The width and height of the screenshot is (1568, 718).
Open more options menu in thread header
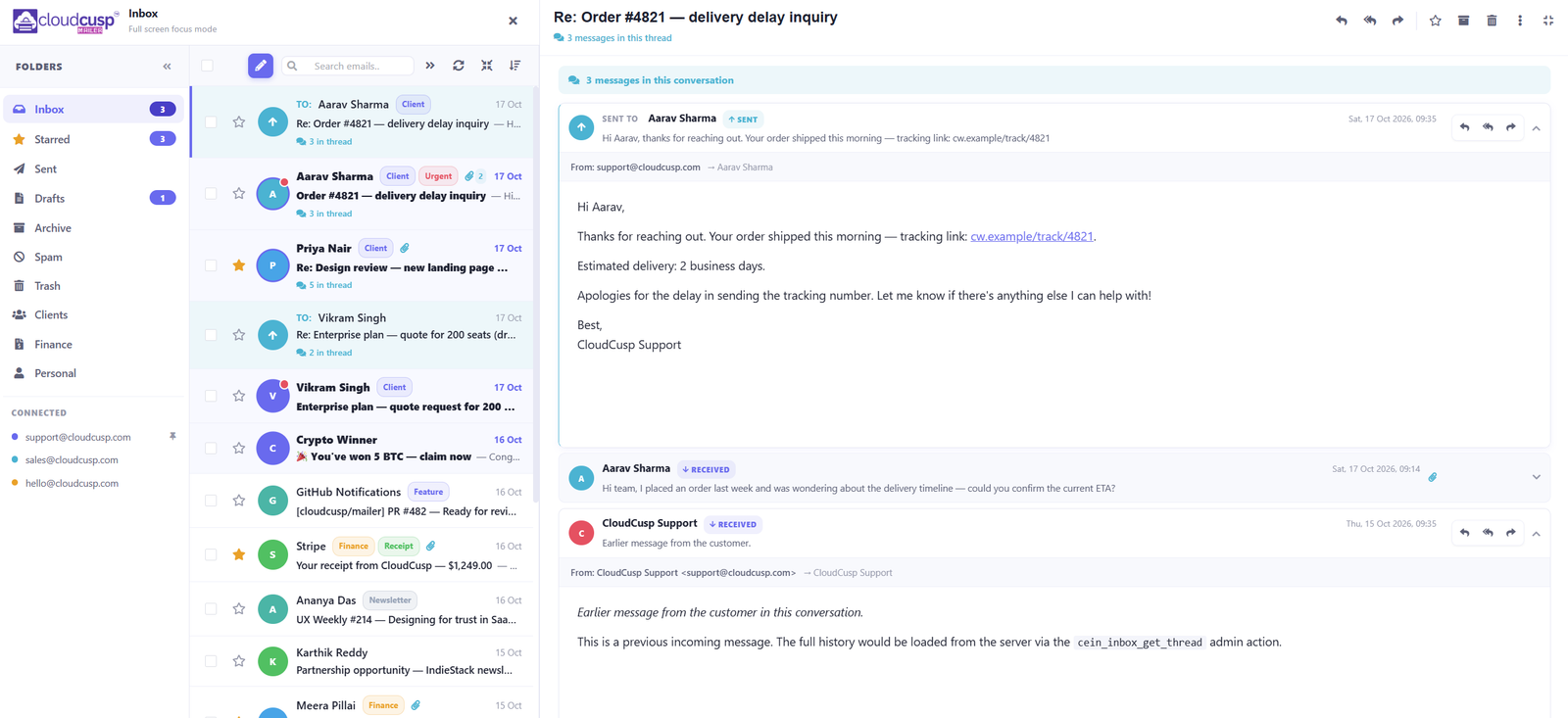pyautogui.click(x=1520, y=21)
